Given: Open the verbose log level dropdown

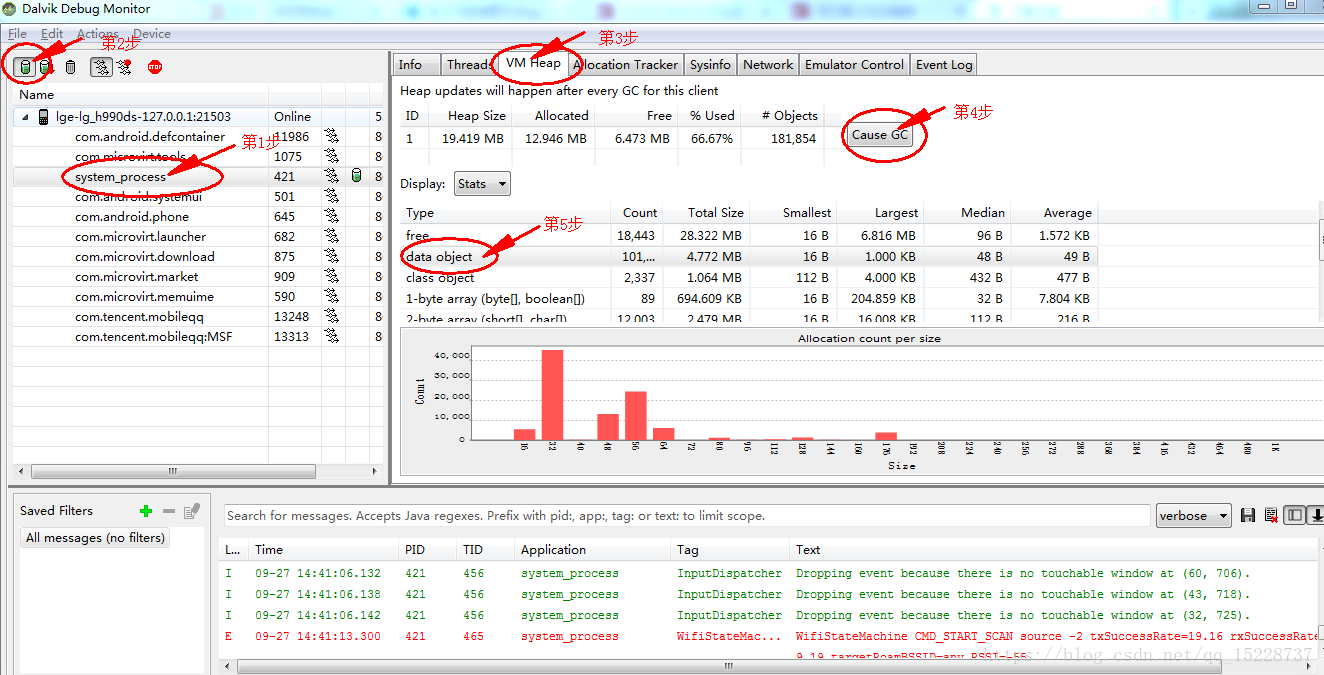Looking at the screenshot, I should coord(1193,516).
